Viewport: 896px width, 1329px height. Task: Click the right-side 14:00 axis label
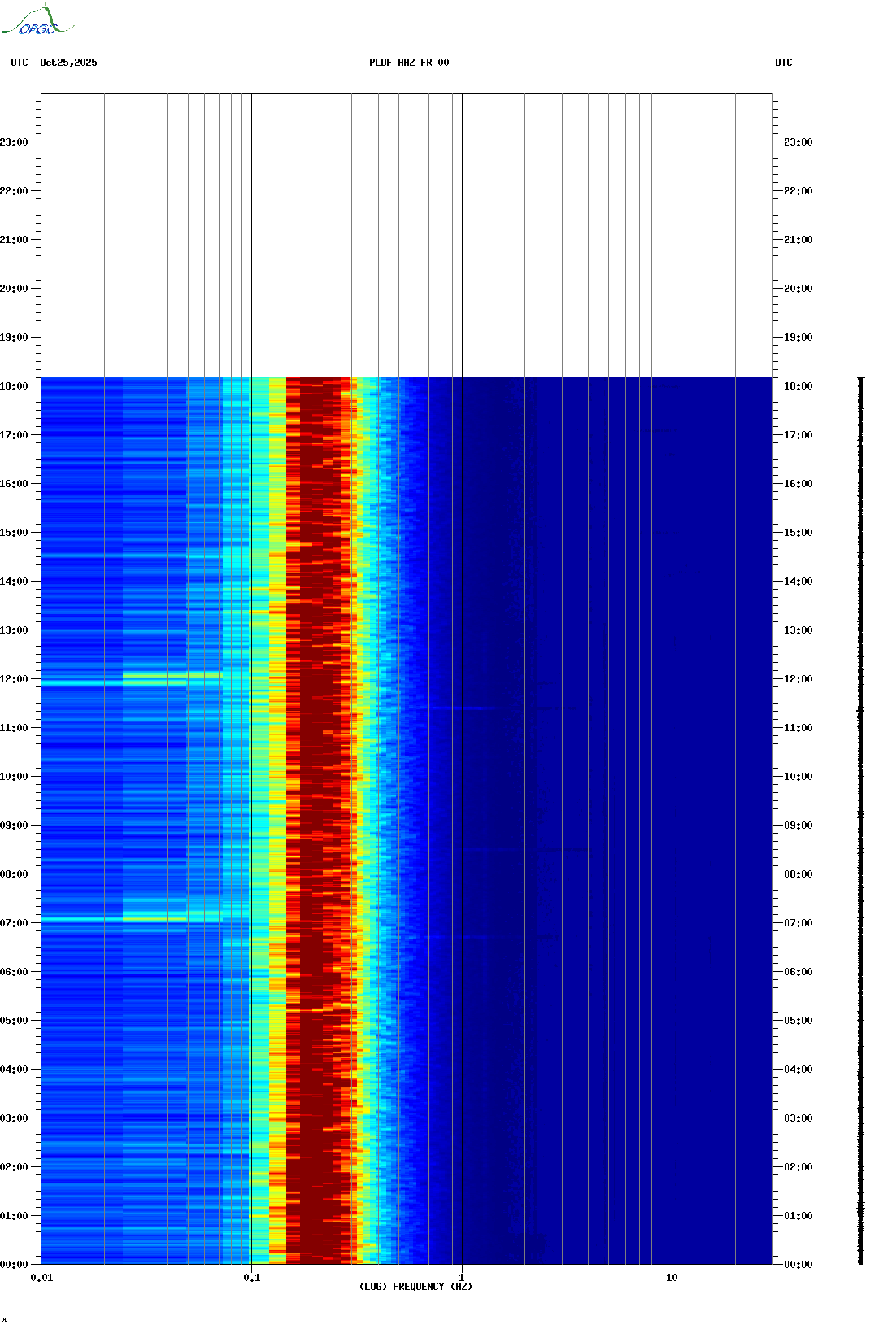(x=798, y=582)
